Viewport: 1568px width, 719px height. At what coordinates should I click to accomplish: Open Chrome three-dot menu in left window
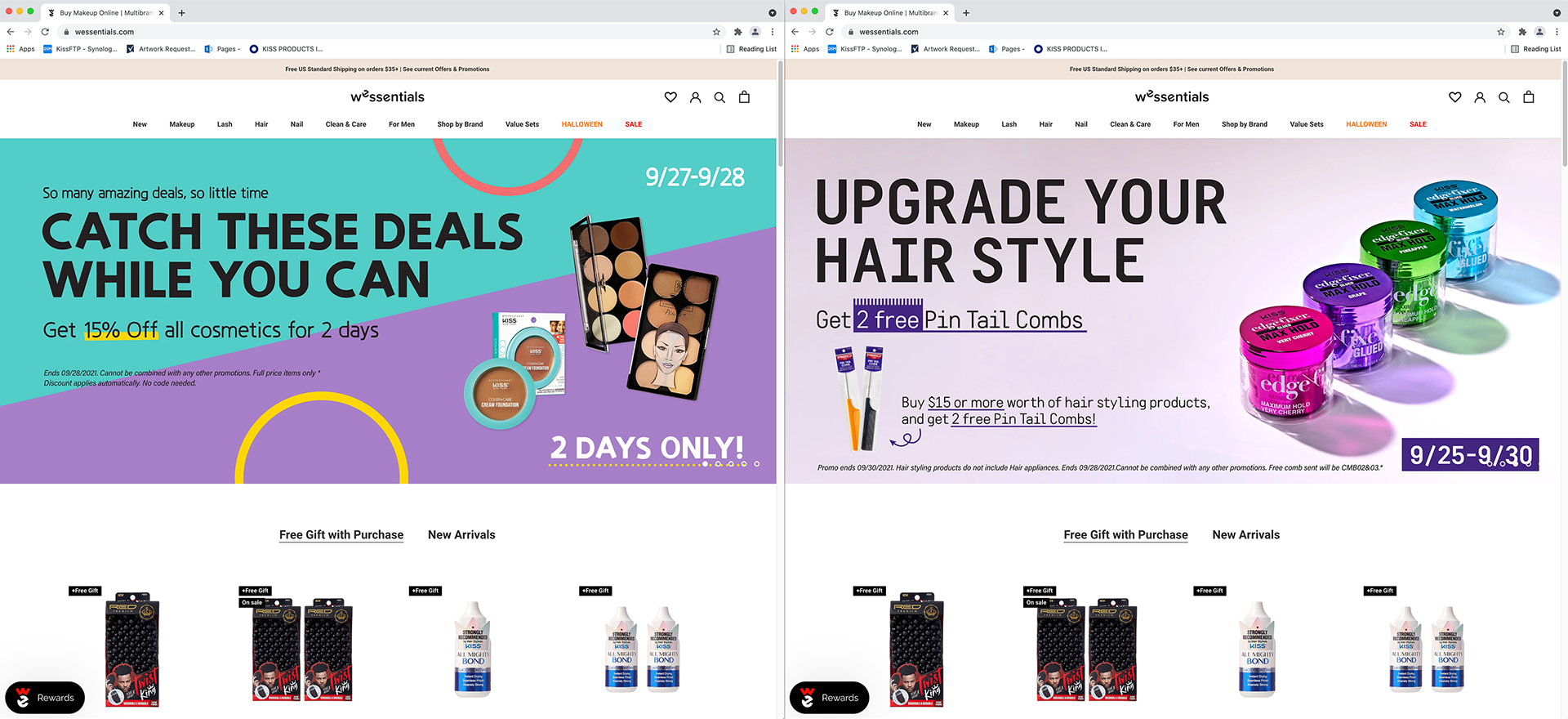pyautogui.click(x=772, y=32)
